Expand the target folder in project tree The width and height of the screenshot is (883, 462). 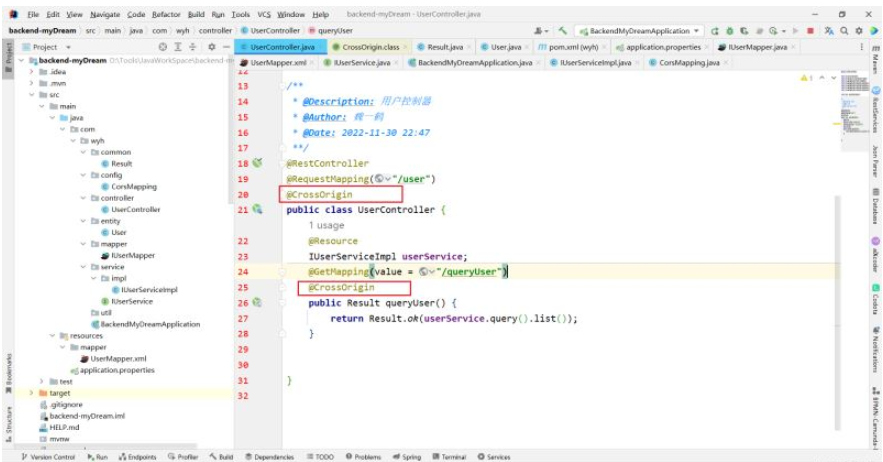[31, 393]
